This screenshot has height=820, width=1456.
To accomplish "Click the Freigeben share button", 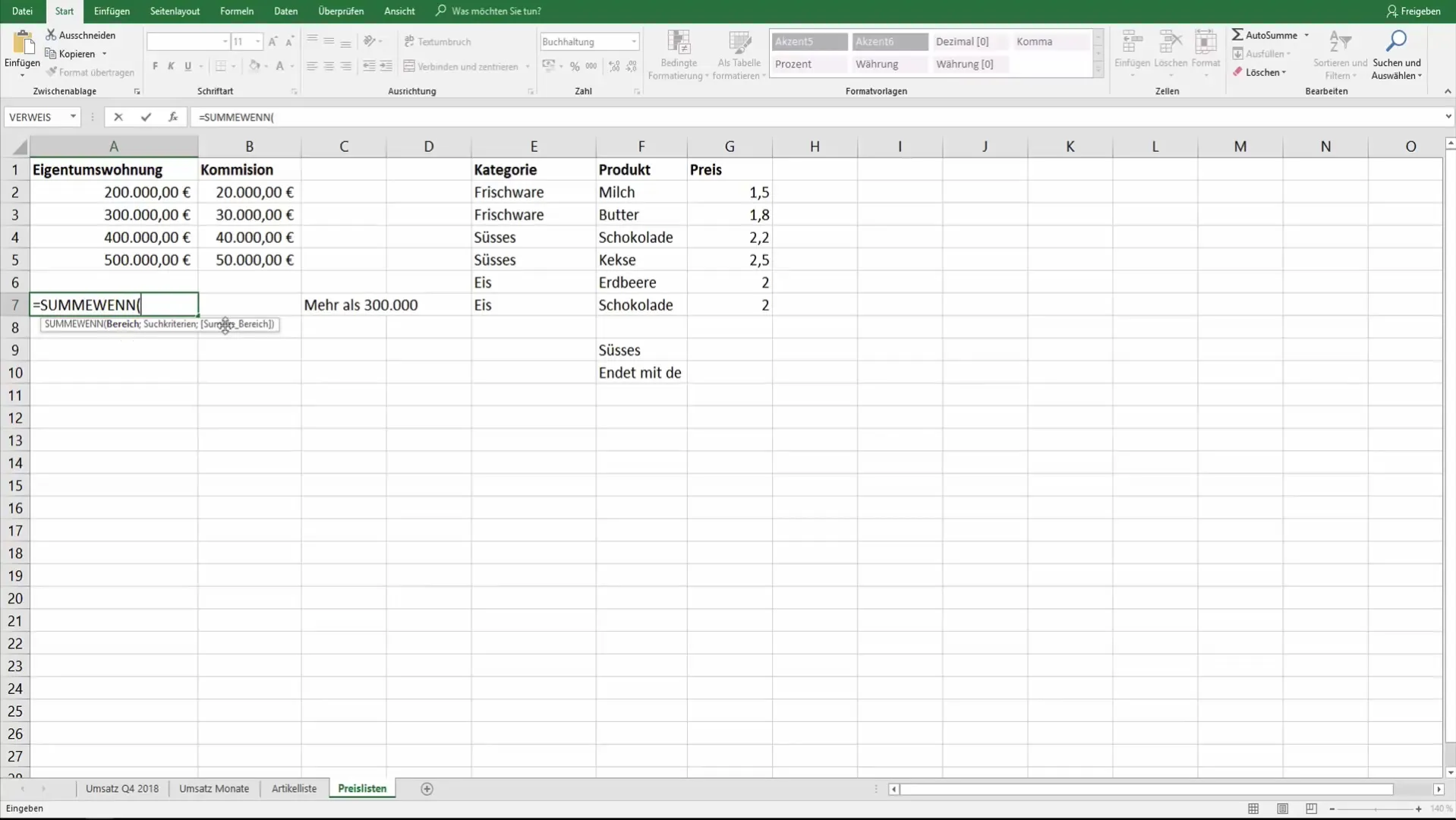I will coord(1413,11).
